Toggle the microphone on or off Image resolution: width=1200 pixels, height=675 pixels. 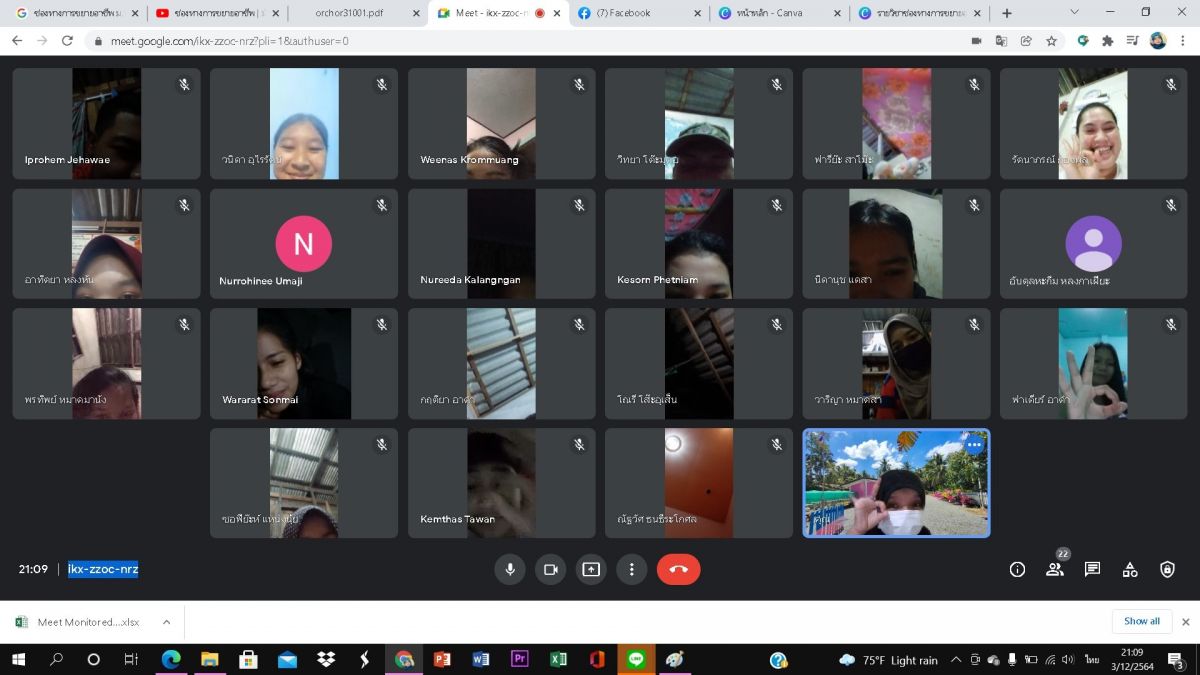click(510, 569)
